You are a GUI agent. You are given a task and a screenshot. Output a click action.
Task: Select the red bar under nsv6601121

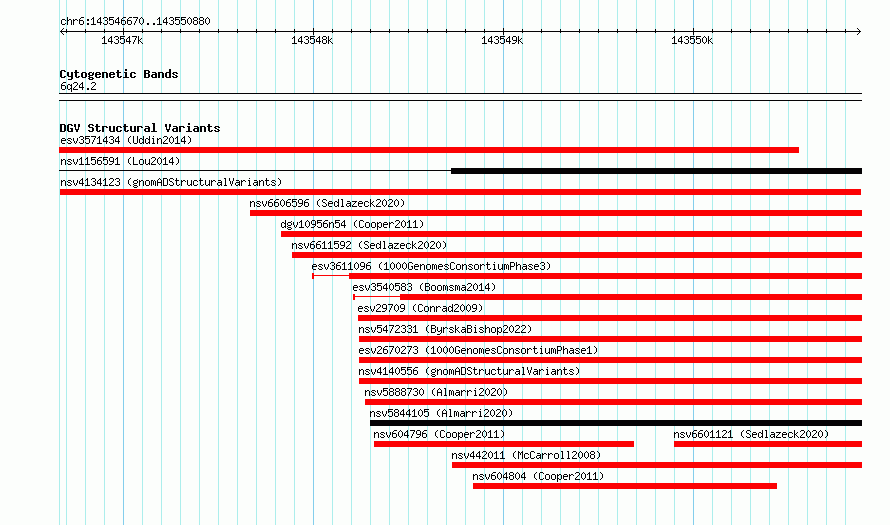768,444
